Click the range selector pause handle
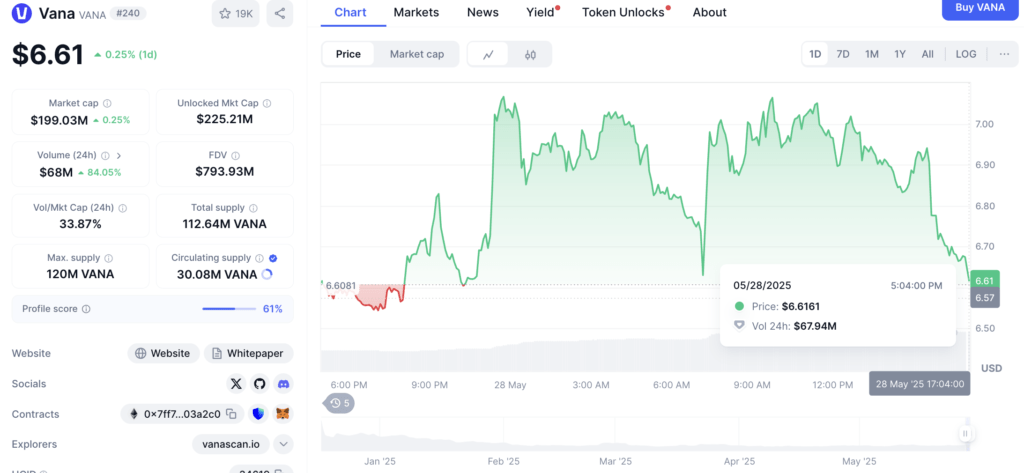Viewport: 1024px width, 473px height. [x=965, y=433]
